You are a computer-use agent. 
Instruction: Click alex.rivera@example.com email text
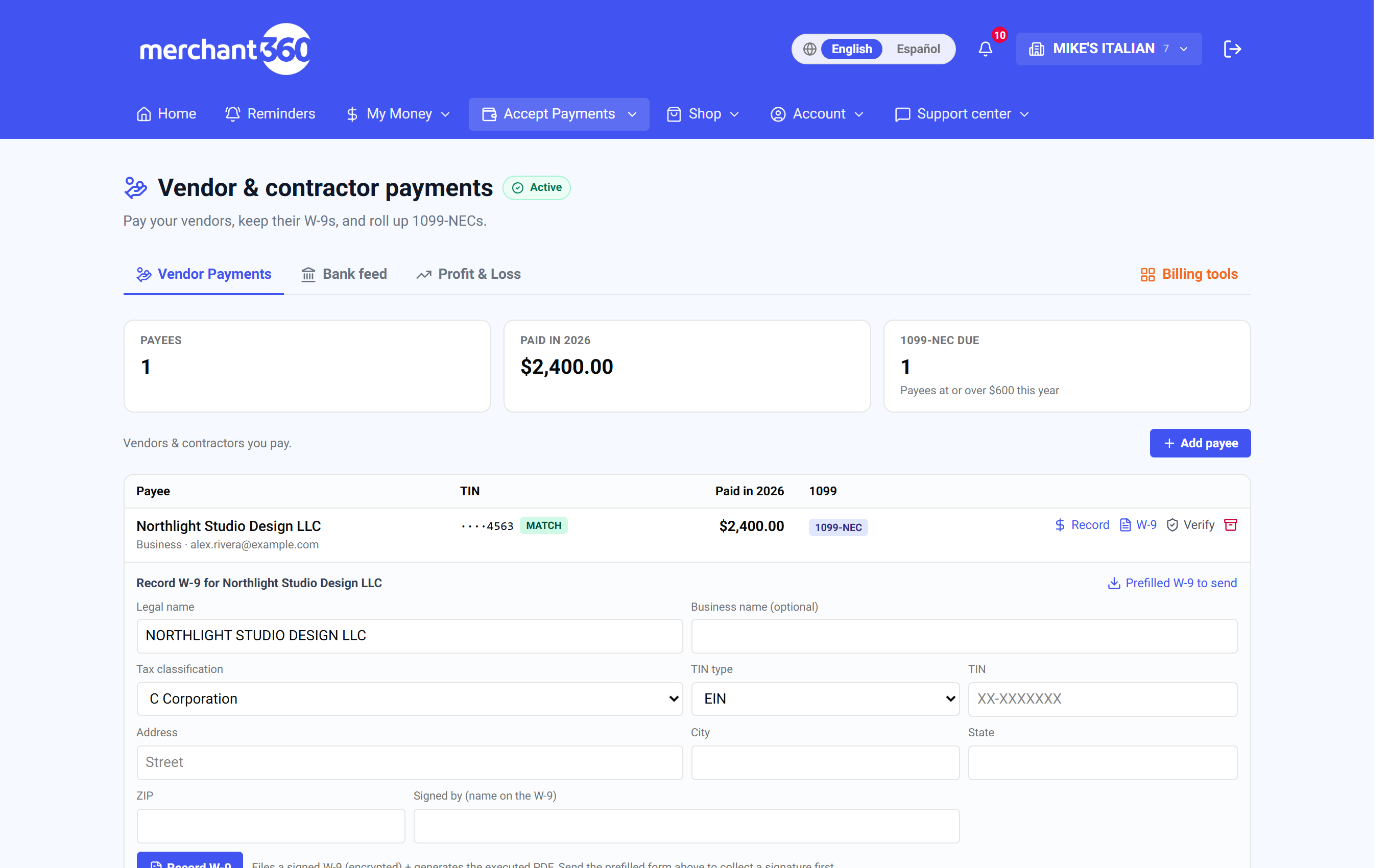(254, 545)
